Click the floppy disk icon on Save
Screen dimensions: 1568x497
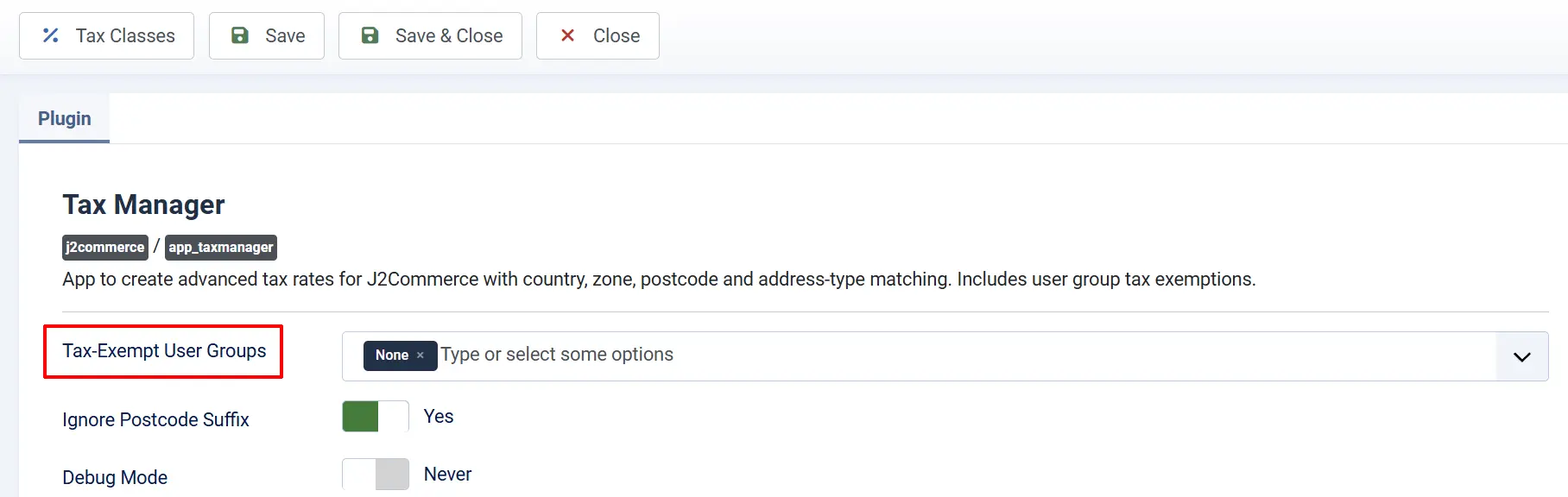coord(240,35)
